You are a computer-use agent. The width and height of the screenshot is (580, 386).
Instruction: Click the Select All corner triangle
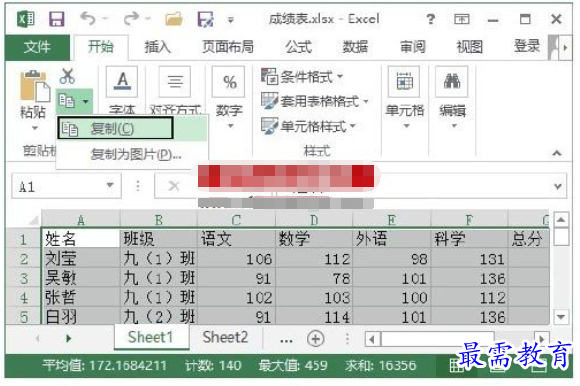point(34,220)
